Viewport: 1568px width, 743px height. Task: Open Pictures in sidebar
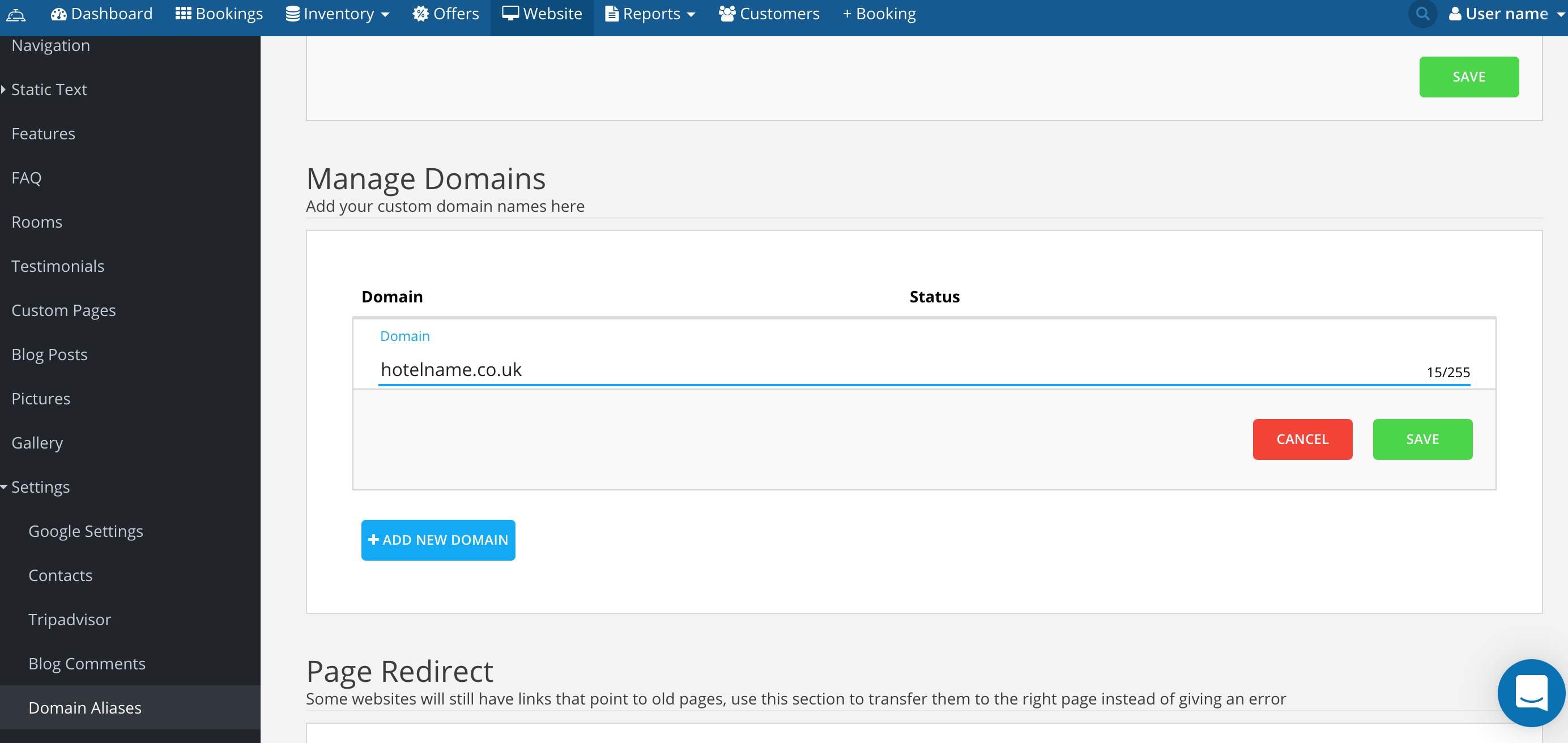click(x=41, y=399)
